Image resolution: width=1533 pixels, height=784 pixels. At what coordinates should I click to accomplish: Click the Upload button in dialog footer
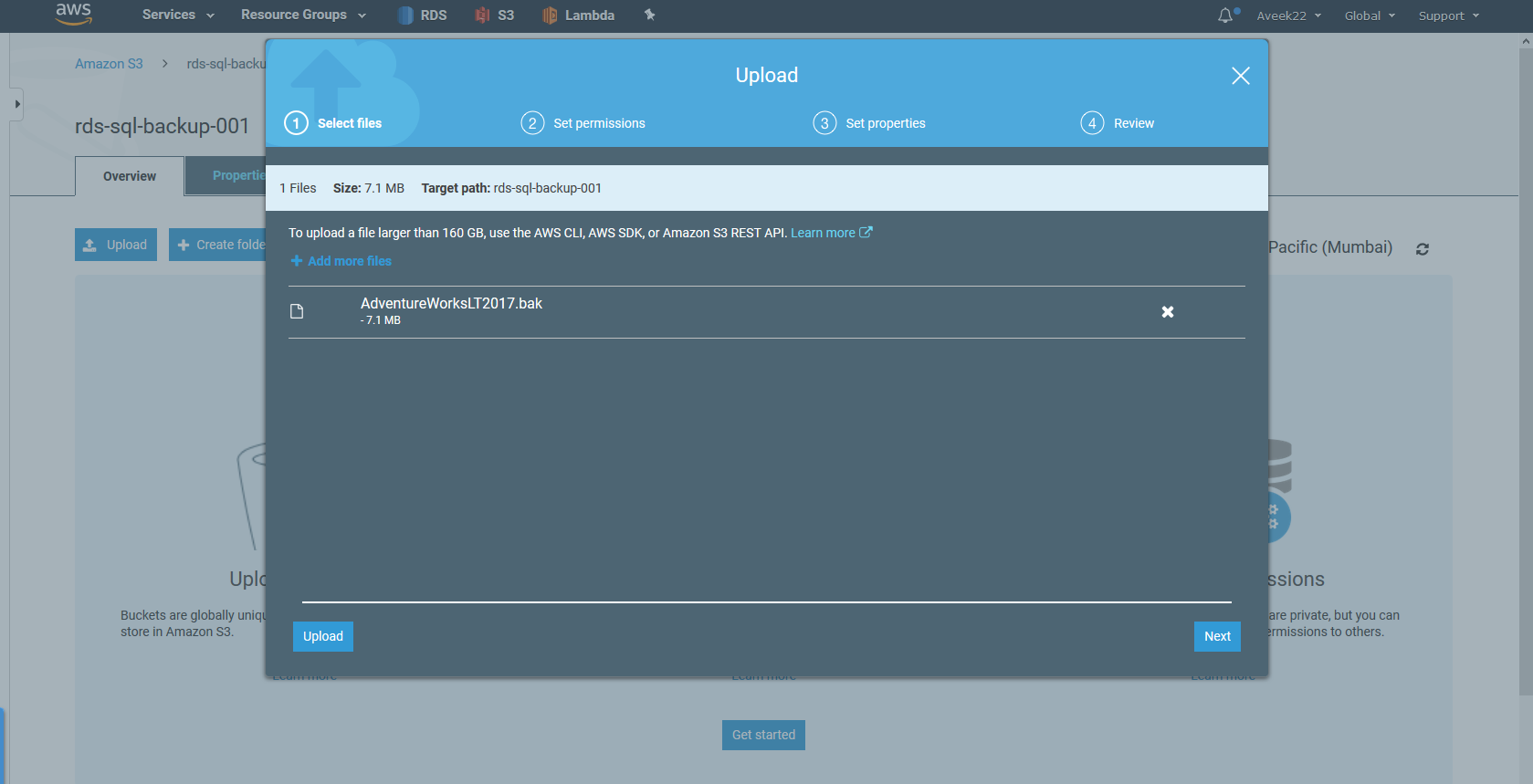323,636
